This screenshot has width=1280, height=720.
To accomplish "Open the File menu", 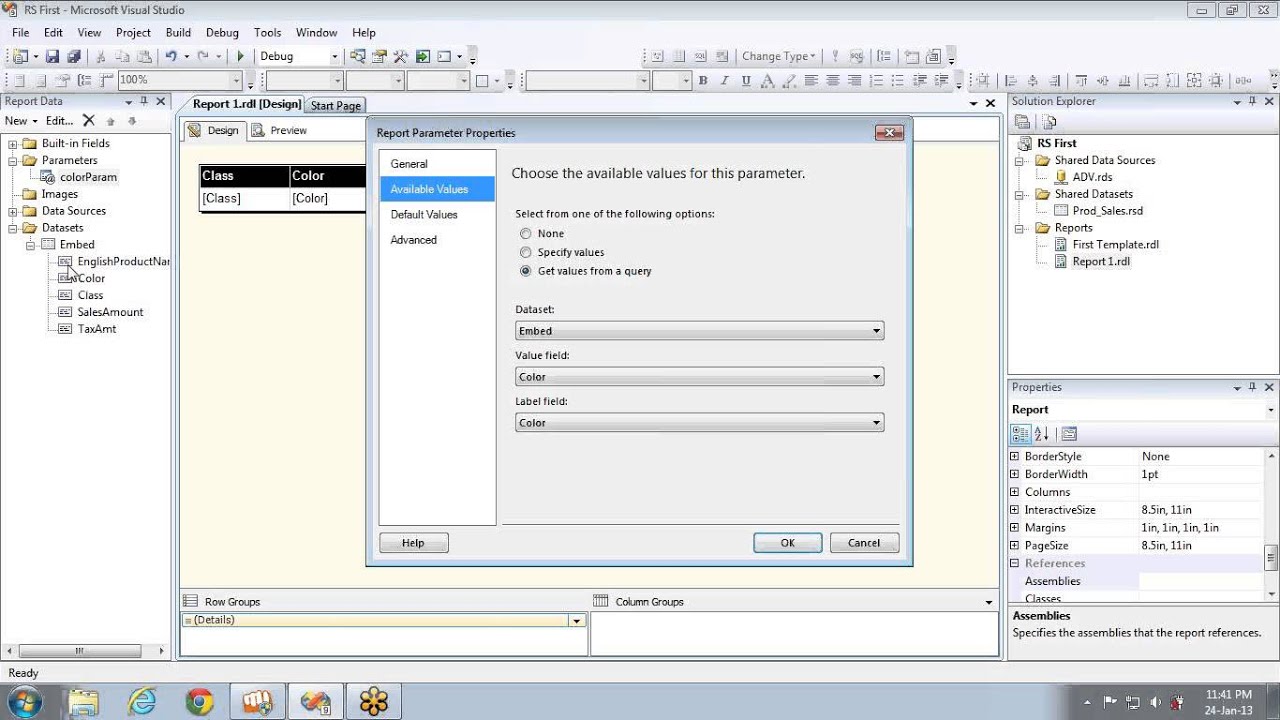I will click(x=21, y=33).
